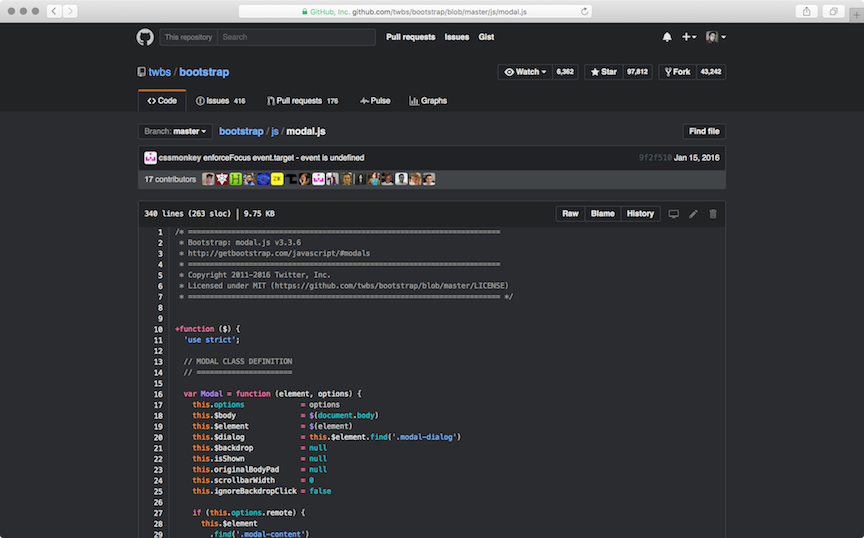The image size is (864, 538).
Task: Select line number 25
Action: 158,491
